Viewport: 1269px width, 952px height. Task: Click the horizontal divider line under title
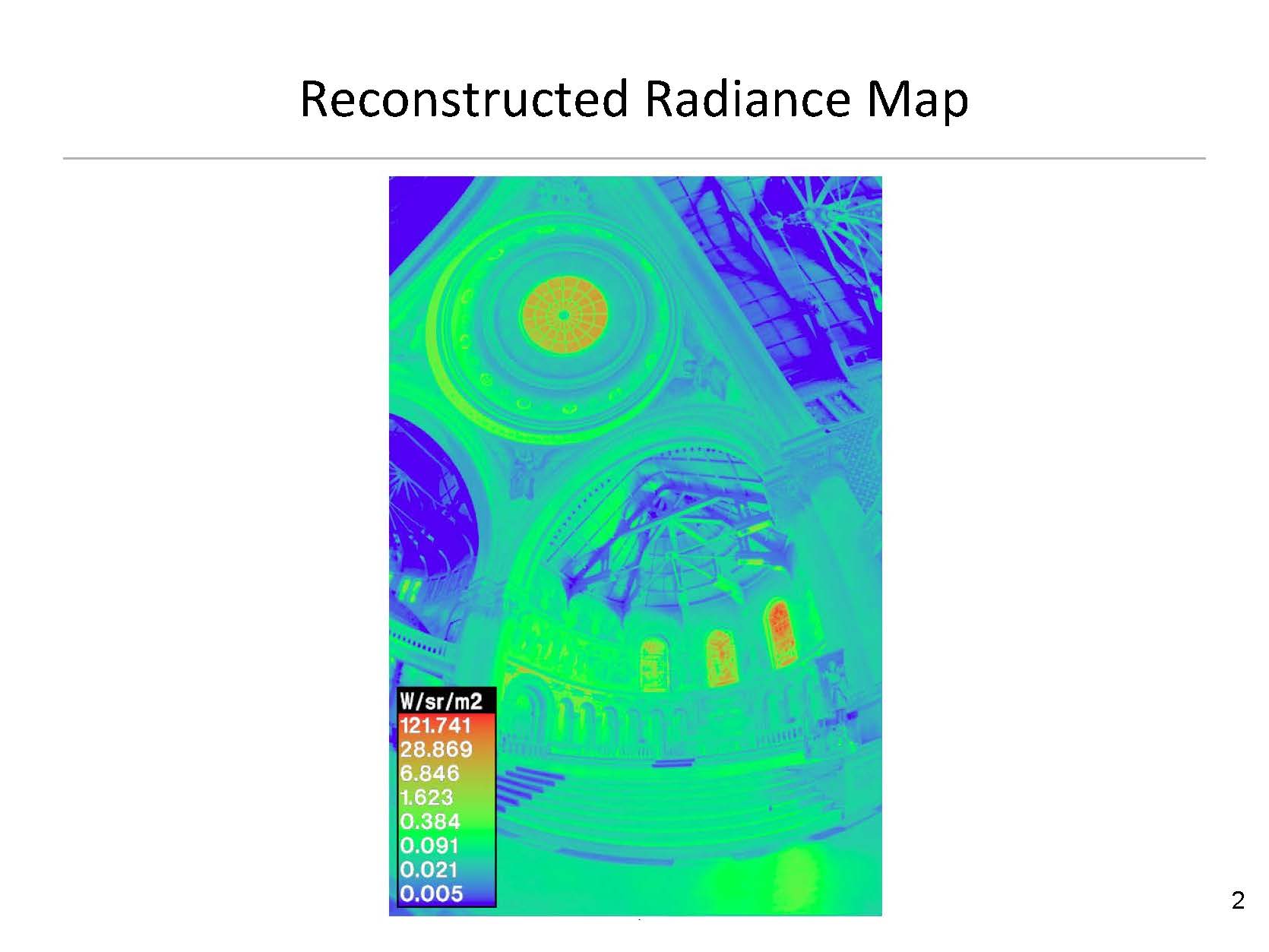coord(634,159)
